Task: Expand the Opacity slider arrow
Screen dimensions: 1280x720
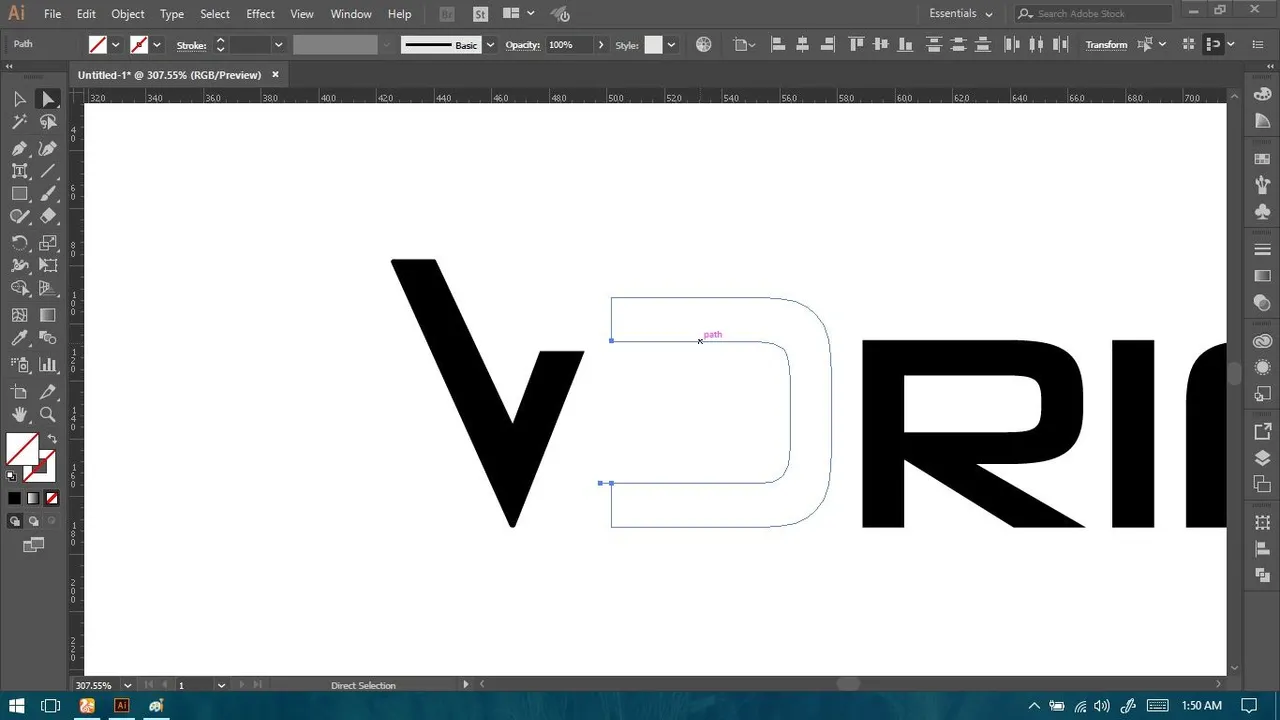Action: (600, 45)
